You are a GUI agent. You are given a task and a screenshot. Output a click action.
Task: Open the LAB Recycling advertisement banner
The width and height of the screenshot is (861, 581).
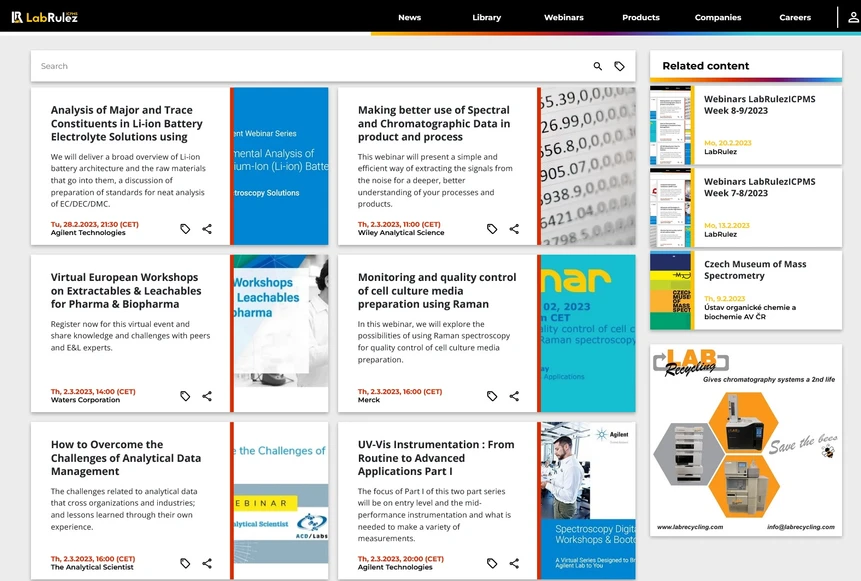[746, 440]
